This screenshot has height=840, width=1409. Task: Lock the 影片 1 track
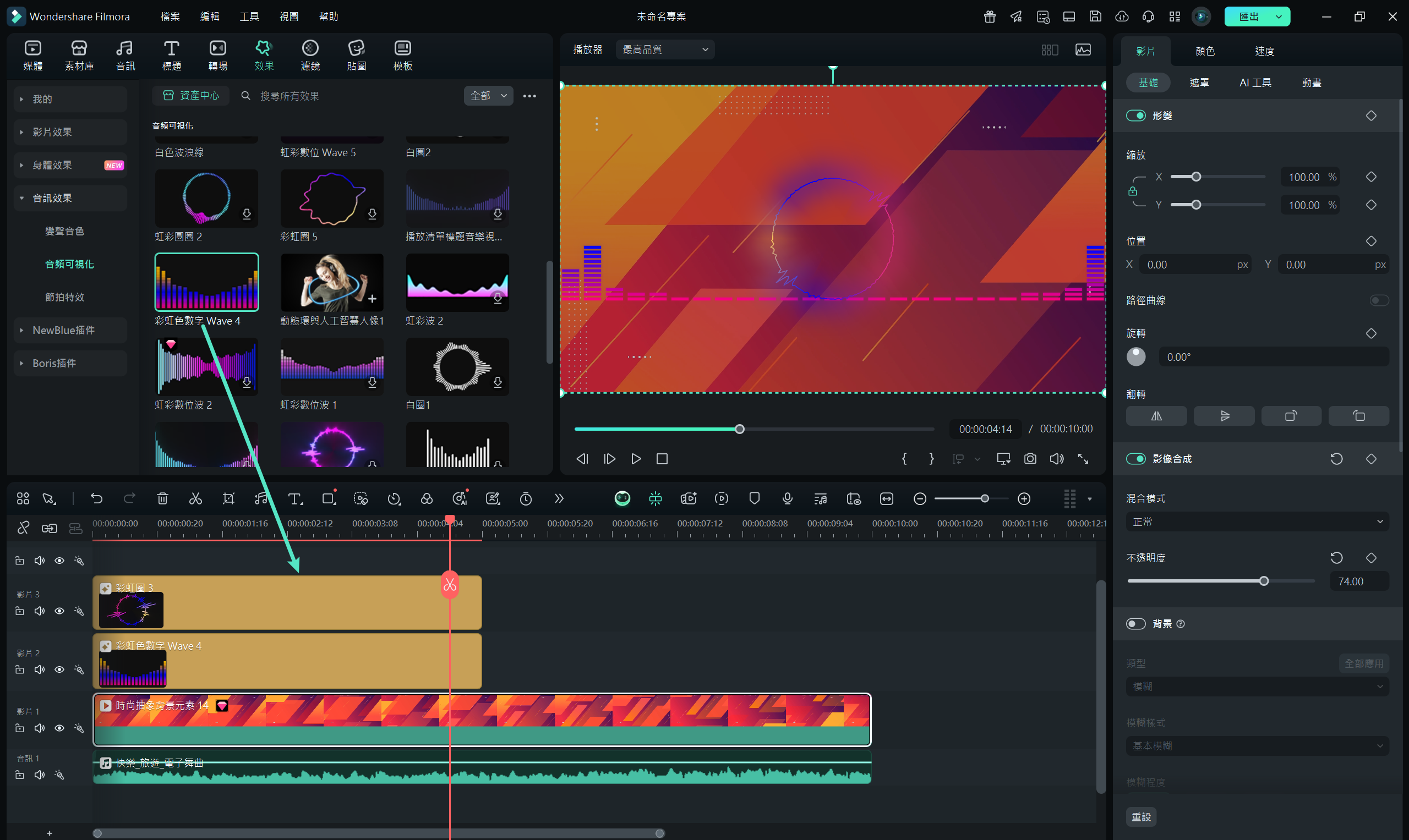(20, 728)
